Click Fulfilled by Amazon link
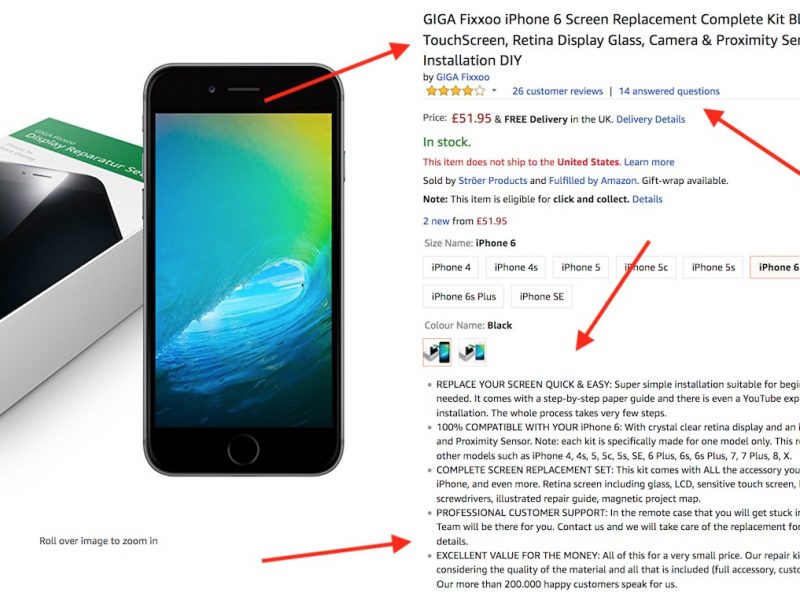 pyautogui.click(x=592, y=181)
